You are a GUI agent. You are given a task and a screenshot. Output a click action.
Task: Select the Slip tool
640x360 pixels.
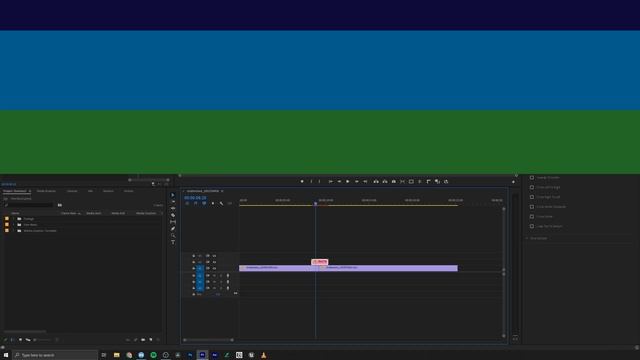[x=173, y=222]
